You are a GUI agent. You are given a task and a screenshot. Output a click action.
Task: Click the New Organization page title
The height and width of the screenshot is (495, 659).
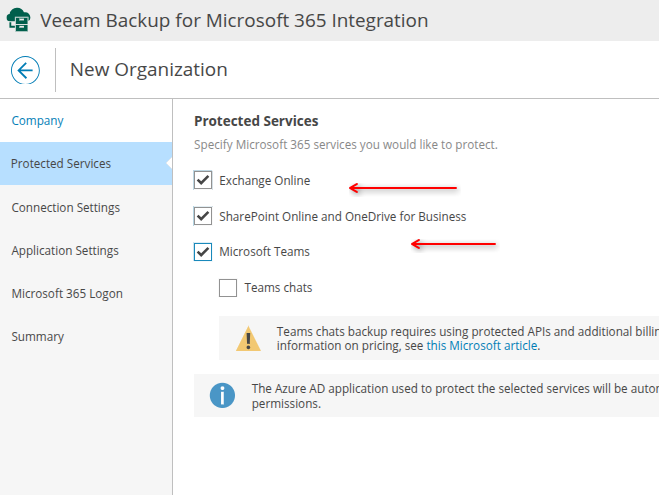(x=148, y=70)
